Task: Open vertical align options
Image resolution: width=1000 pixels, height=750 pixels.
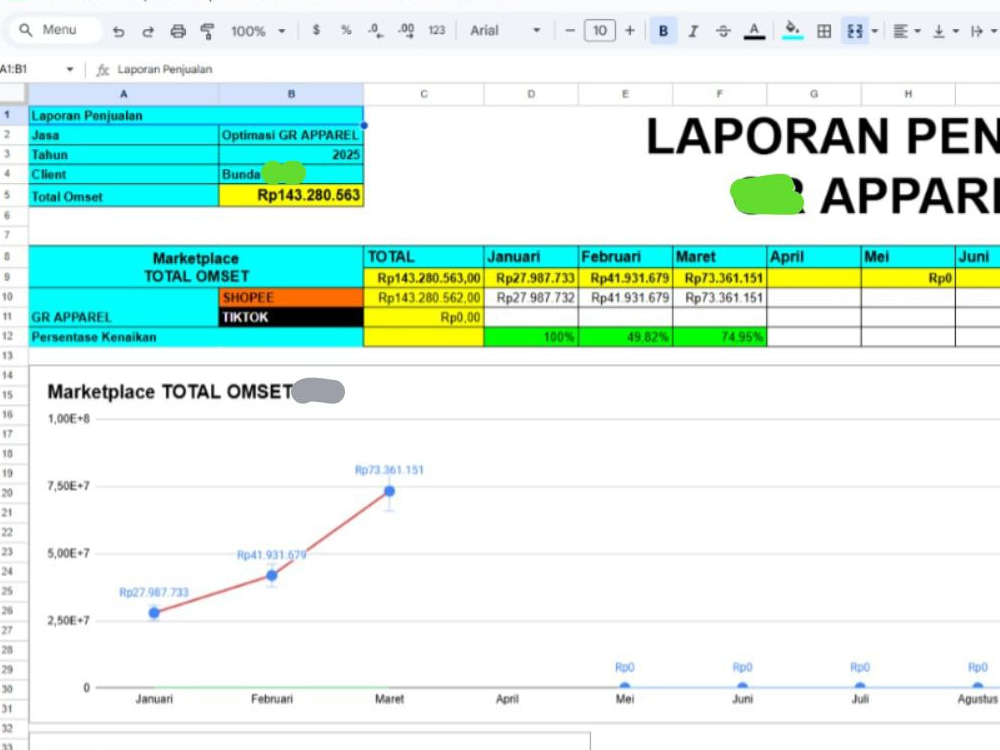Action: coord(939,31)
